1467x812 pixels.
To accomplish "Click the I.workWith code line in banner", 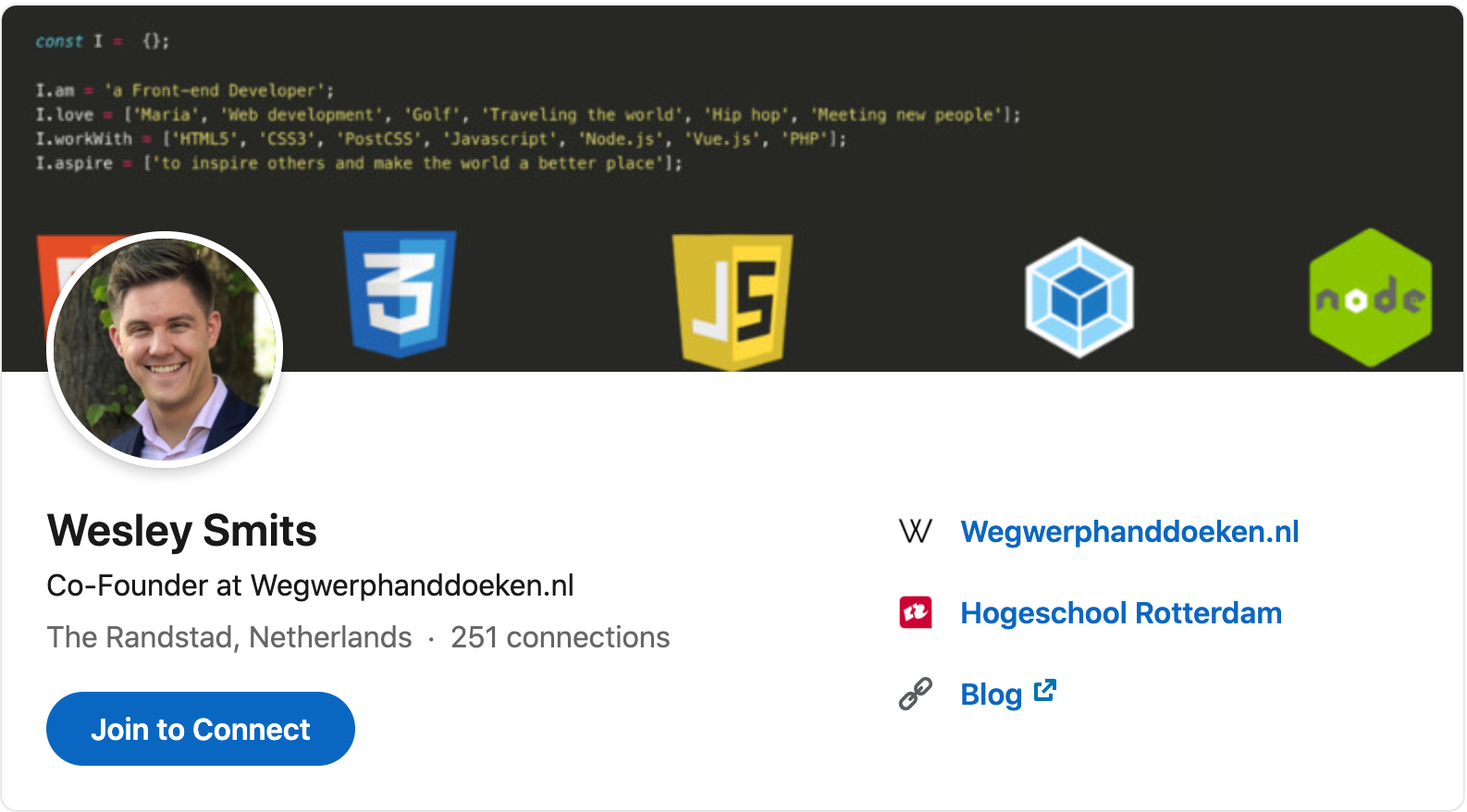I will click(440, 139).
